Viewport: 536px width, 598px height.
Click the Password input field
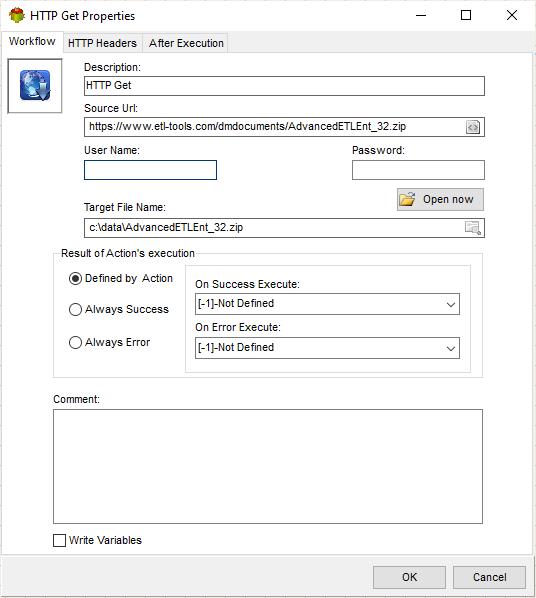click(x=418, y=170)
